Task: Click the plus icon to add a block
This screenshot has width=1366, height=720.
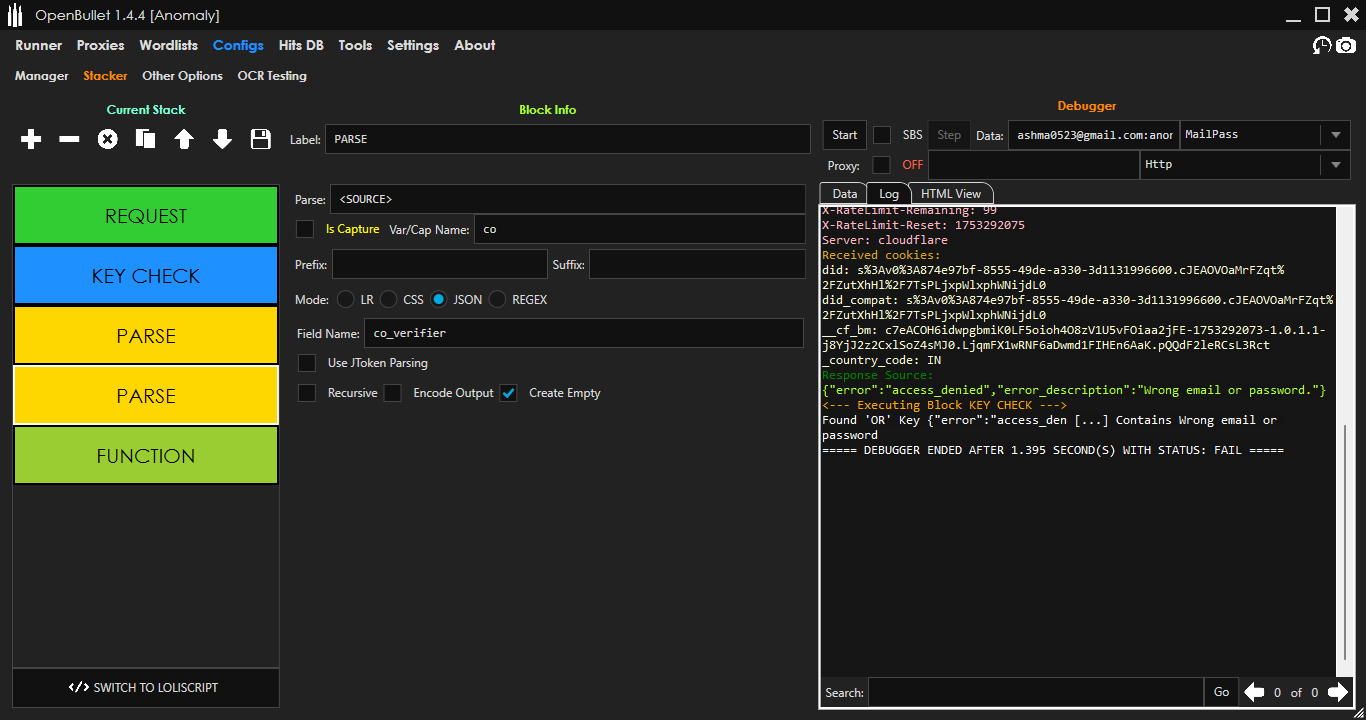Action: (x=31, y=140)
